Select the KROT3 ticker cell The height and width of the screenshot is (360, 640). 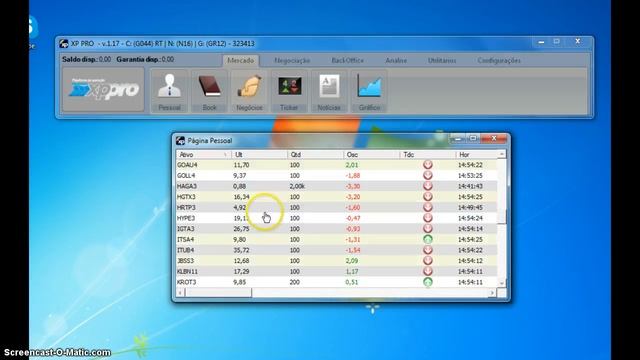click(187, 282)
